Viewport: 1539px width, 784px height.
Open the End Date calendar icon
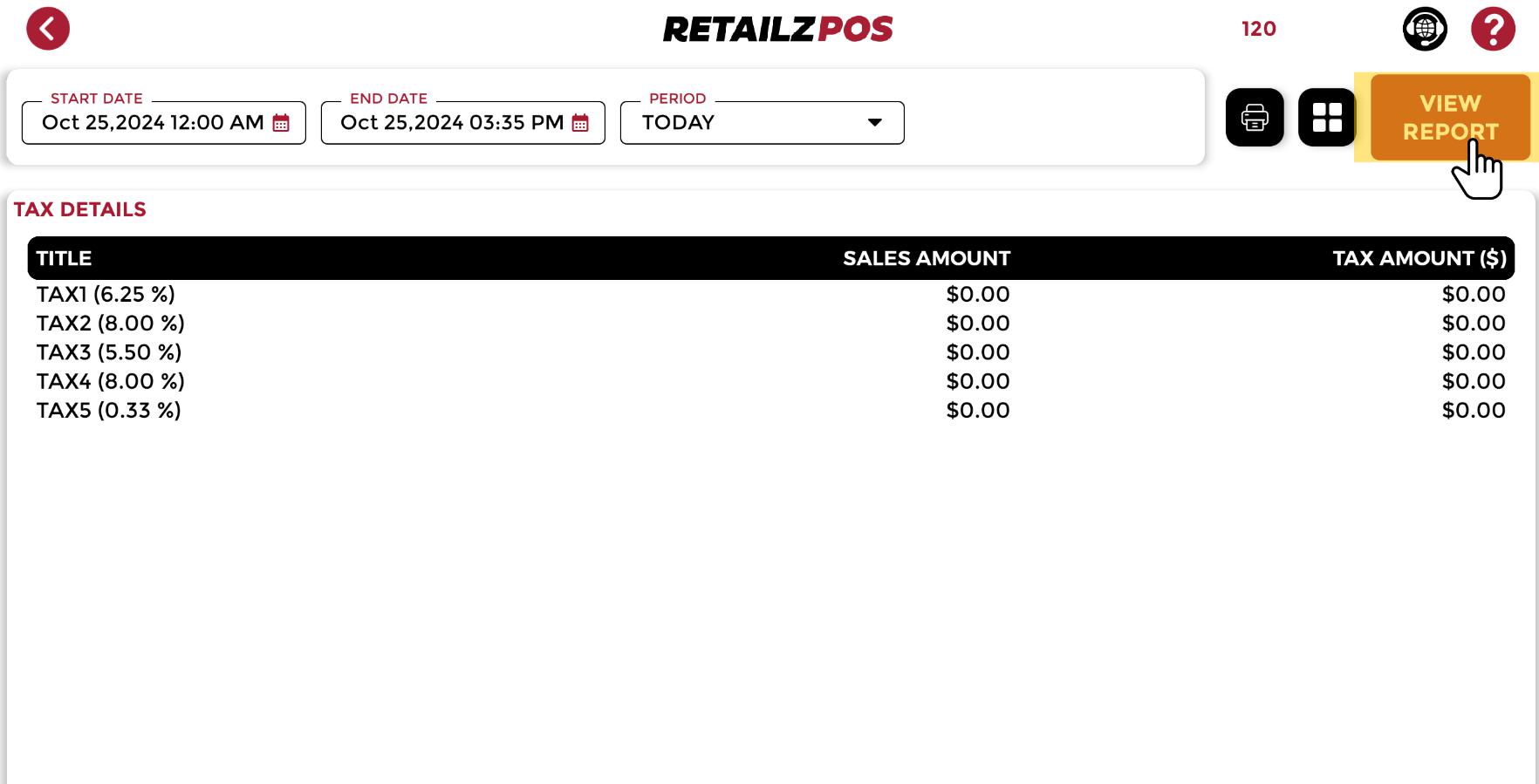pos(580,123)
